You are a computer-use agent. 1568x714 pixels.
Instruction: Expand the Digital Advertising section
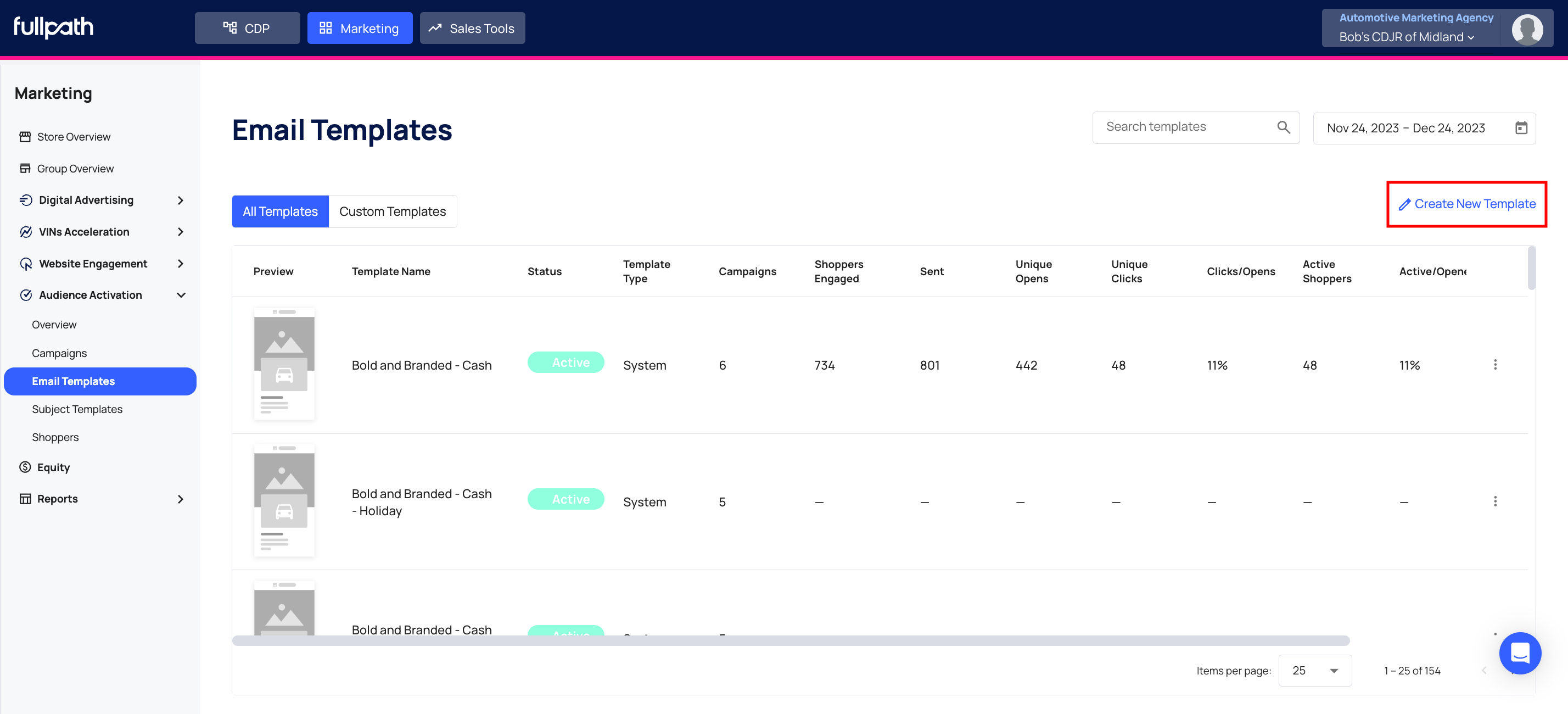coord(180,200)
